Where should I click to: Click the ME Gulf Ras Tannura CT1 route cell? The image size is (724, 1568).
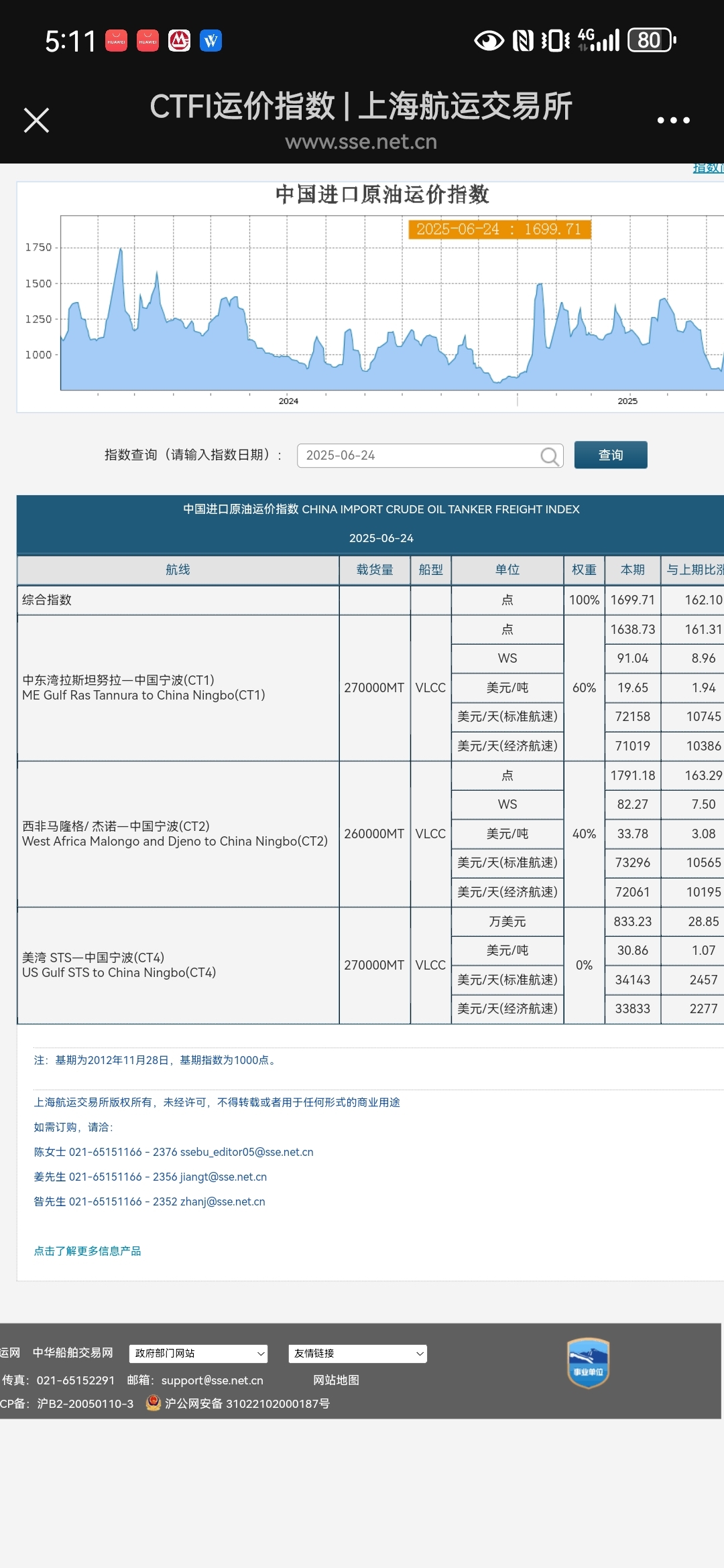[178, 688]
